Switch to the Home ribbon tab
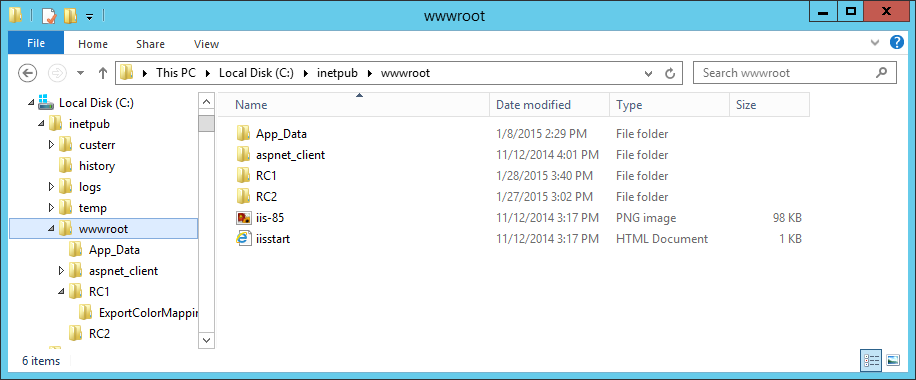Screen dimensions: 916x380 (x=93, y=44)
